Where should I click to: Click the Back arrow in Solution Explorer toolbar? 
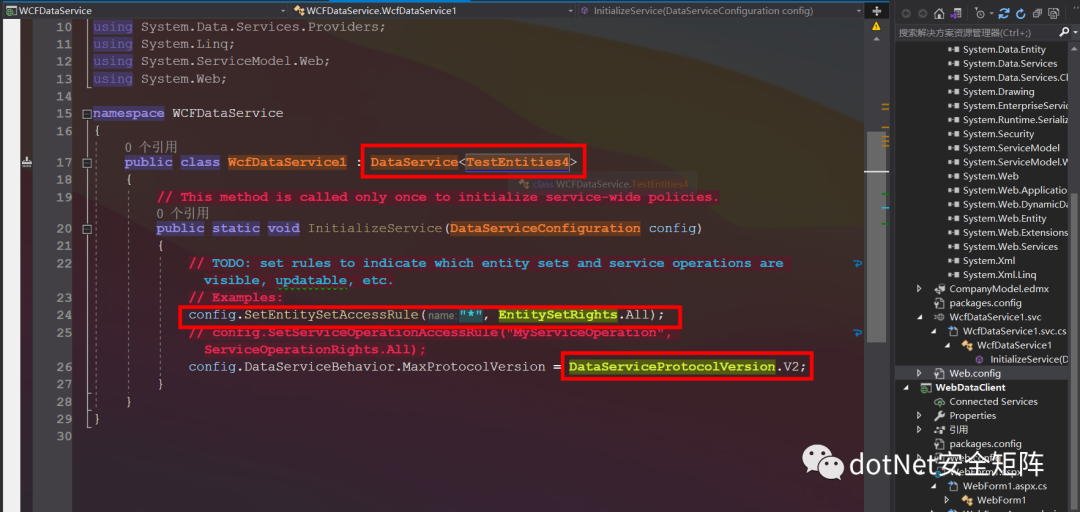(x=906, y=13)
